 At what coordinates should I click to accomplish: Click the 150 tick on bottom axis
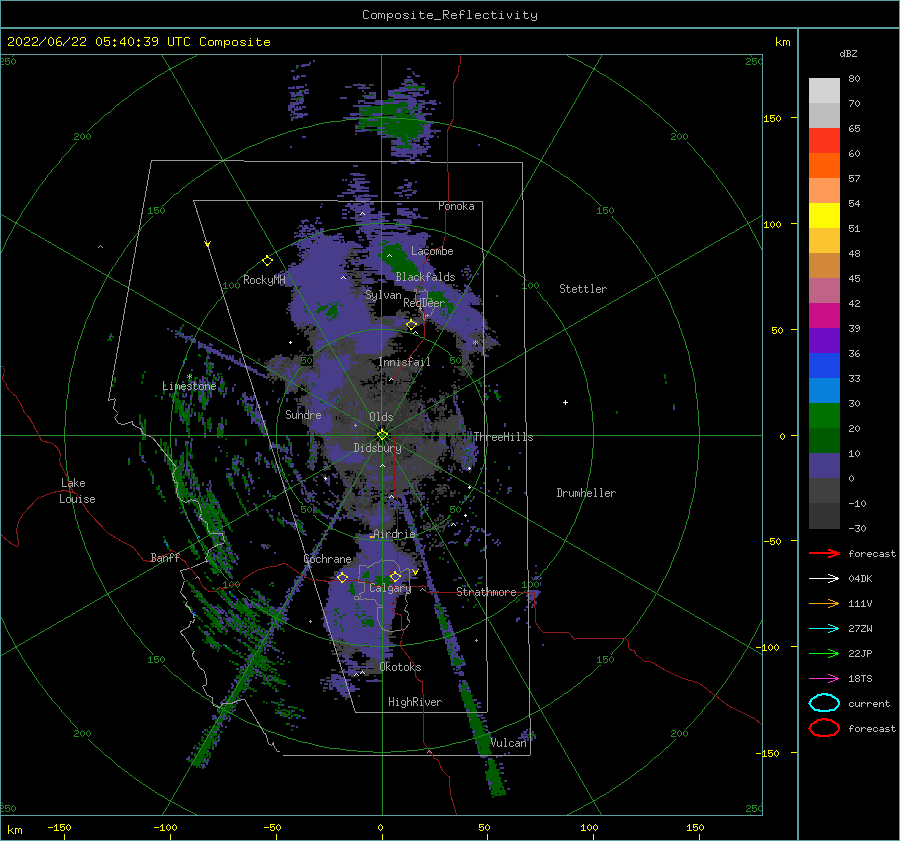pyautogui.click(x=695, y=827)
